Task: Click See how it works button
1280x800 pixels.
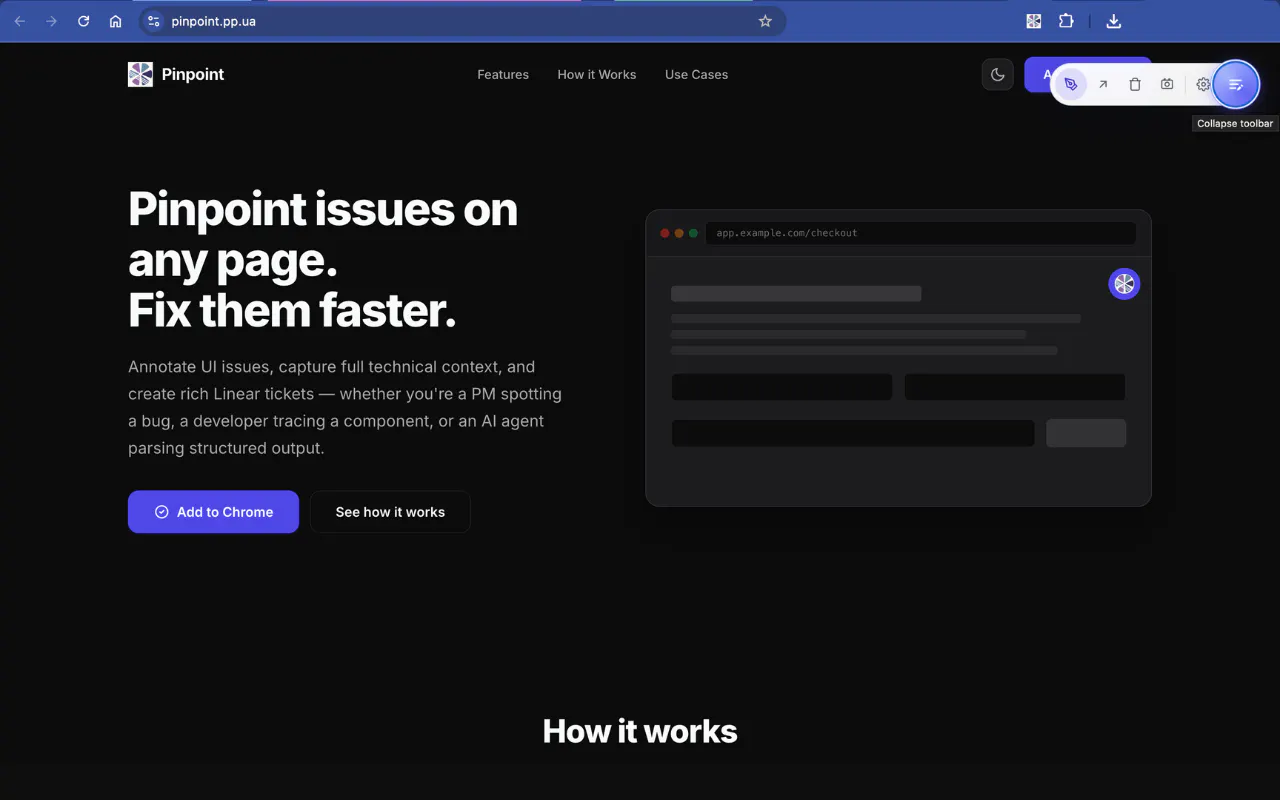Action: [390, 512]
